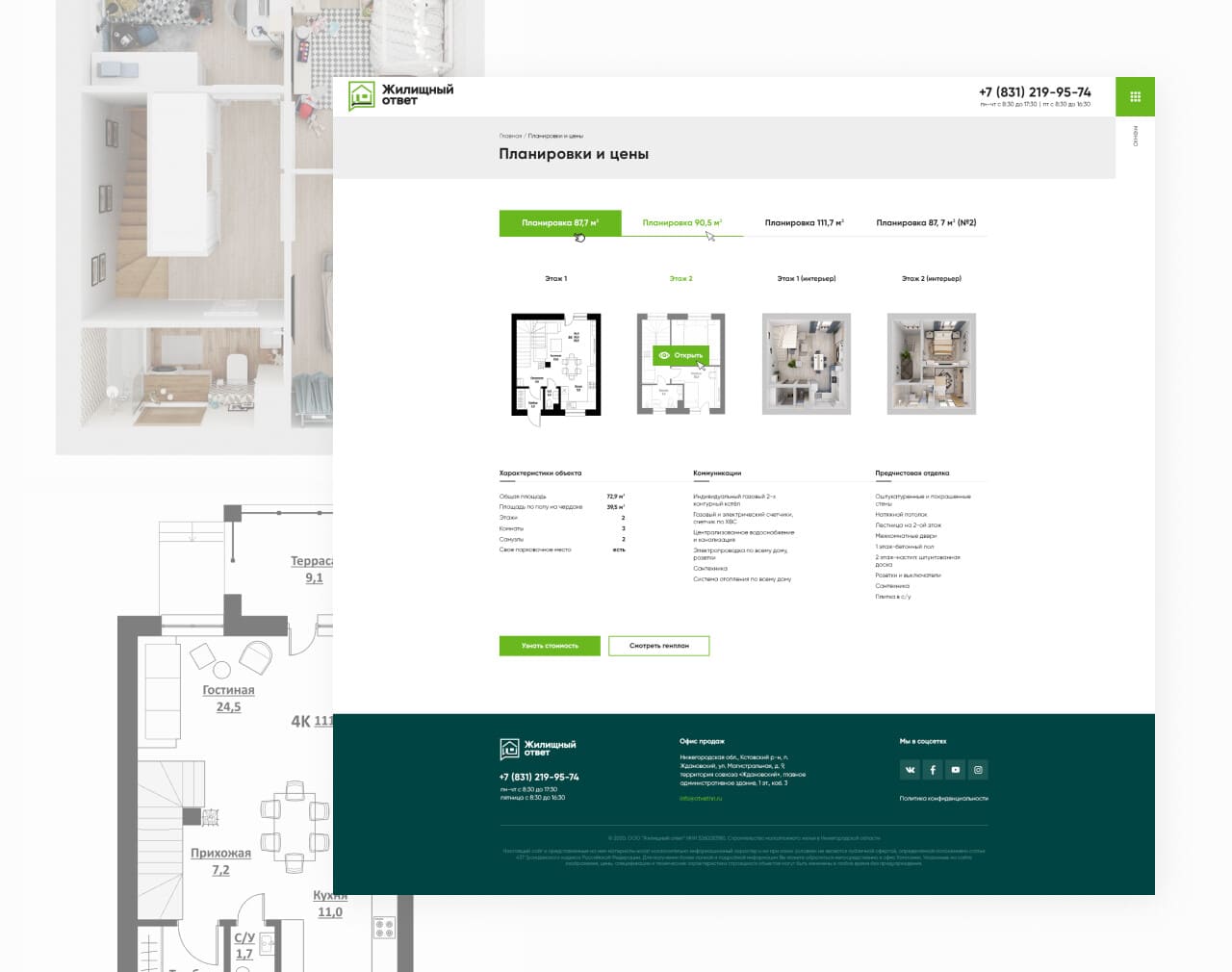Click the footer Жилищный ответ logo
This screenshot has height=972, width=1232.
point(537,748)
